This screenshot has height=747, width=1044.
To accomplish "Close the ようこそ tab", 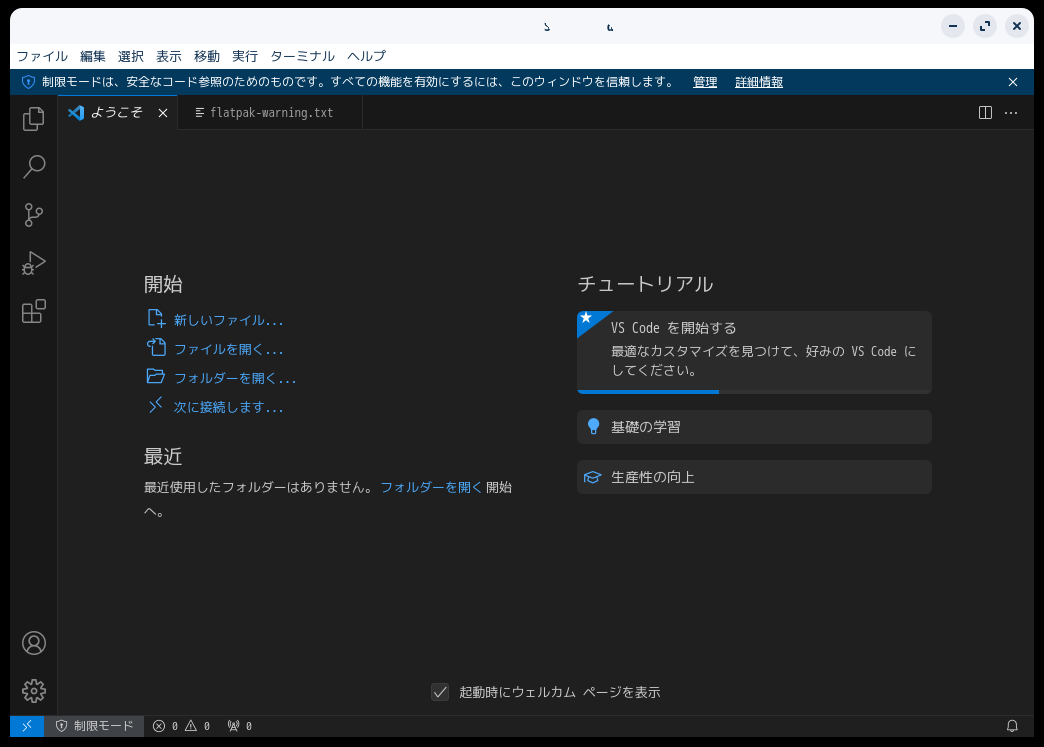I will point(162,113).
